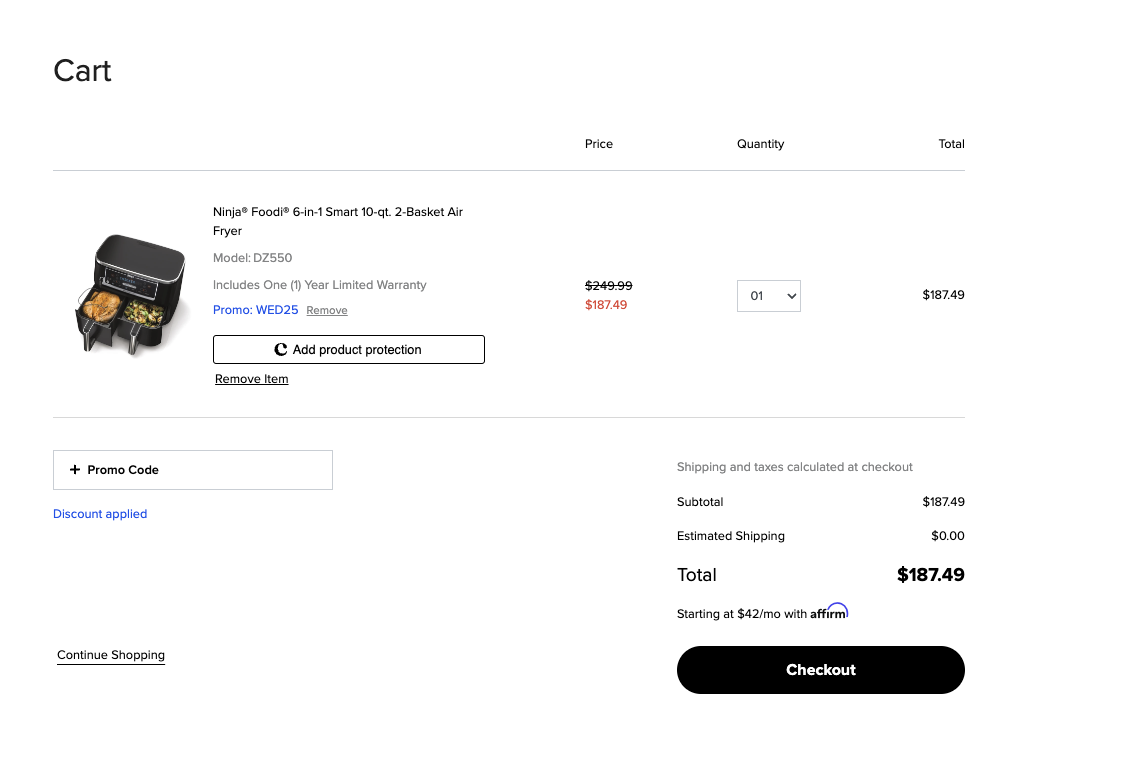
Task: Click the Starting at $42/mo financing text
Action: pos(741,614)
